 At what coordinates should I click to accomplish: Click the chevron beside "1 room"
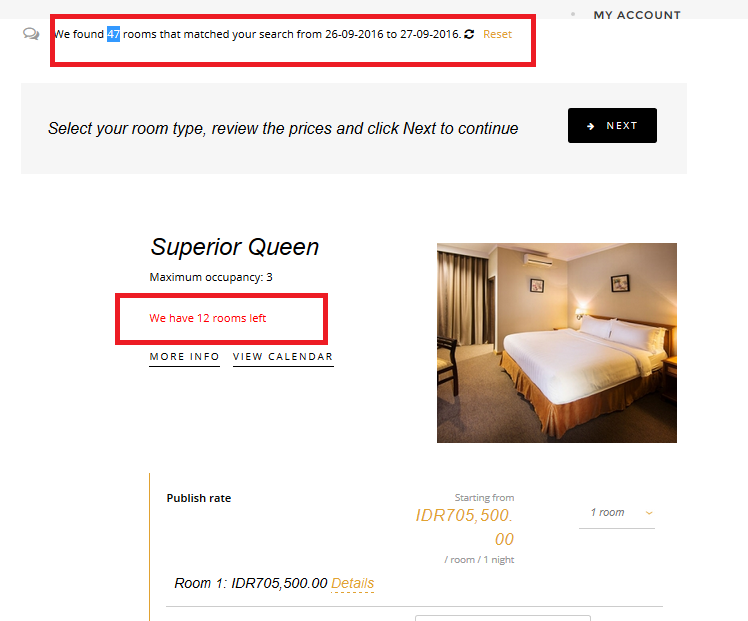649,513
